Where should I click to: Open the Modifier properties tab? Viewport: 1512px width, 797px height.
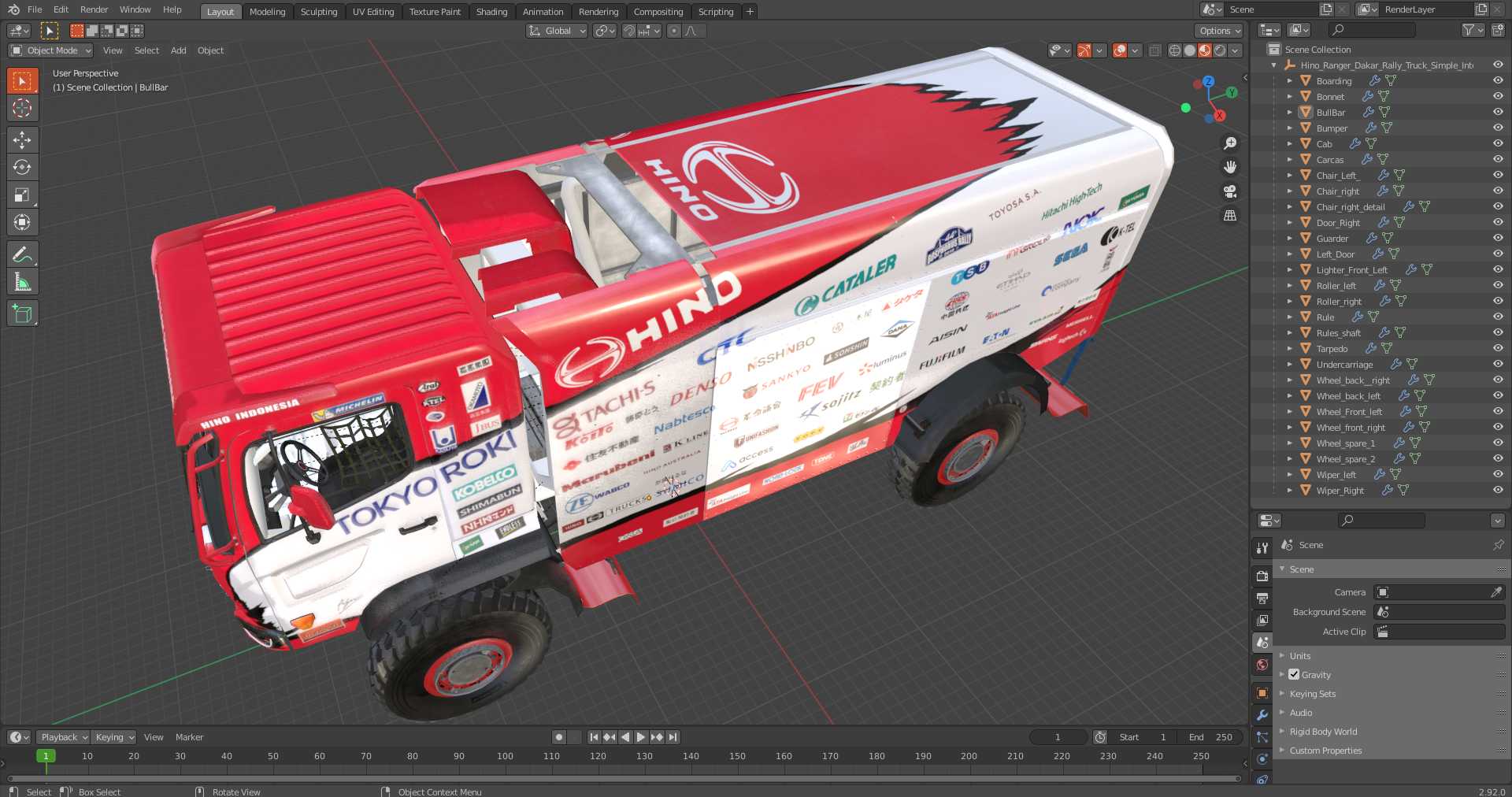[1262, 715]
